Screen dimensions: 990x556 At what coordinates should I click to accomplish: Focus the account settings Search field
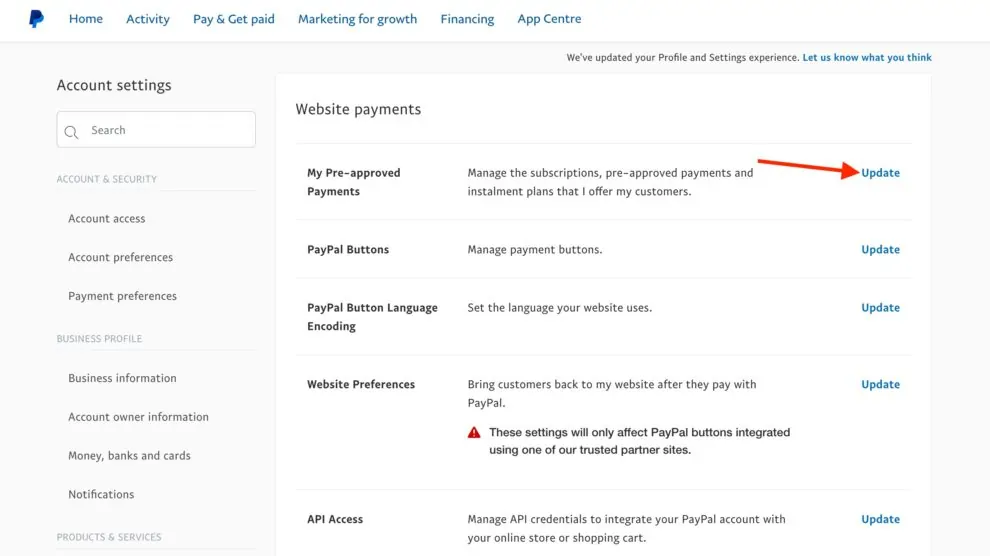156,129
